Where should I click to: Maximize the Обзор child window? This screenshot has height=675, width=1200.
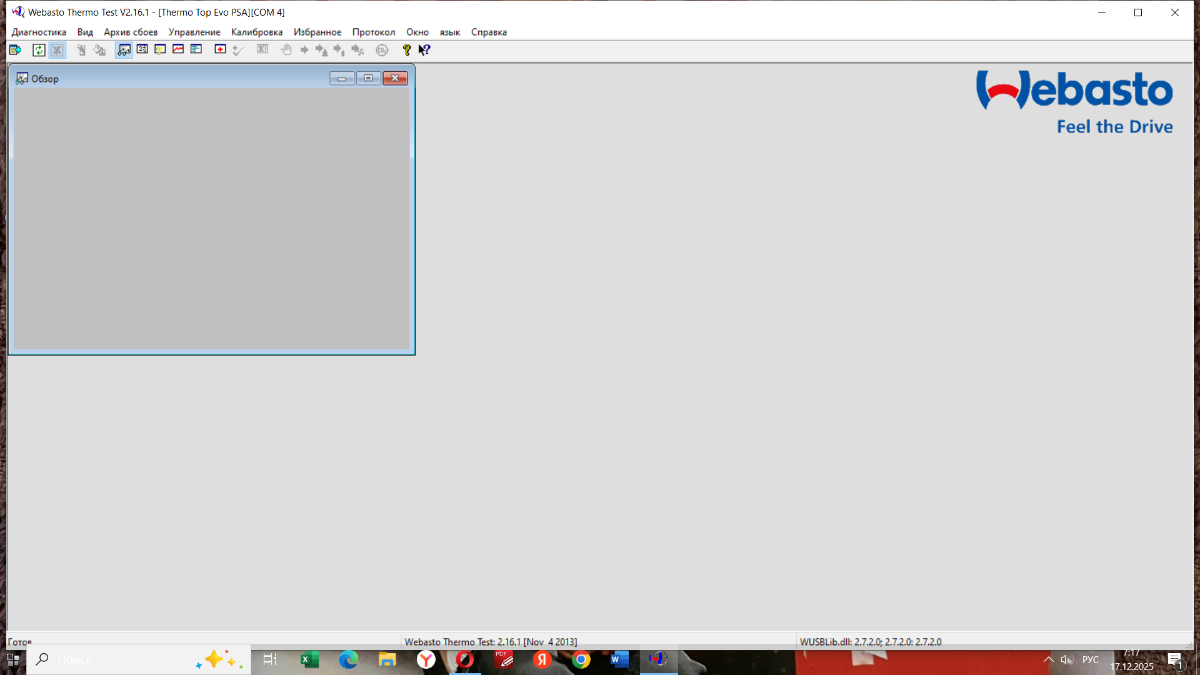(x=368, y=78)
